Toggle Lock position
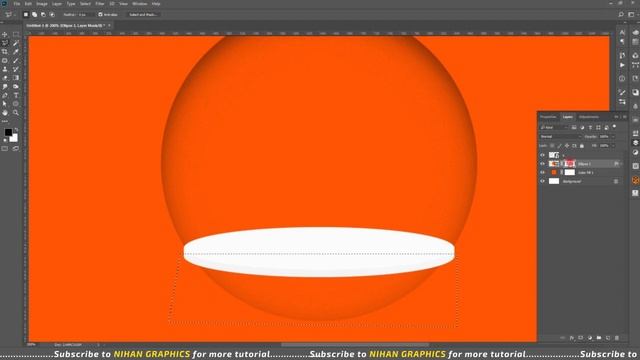Viewport: 640px width, 360px height. [567, 146]
